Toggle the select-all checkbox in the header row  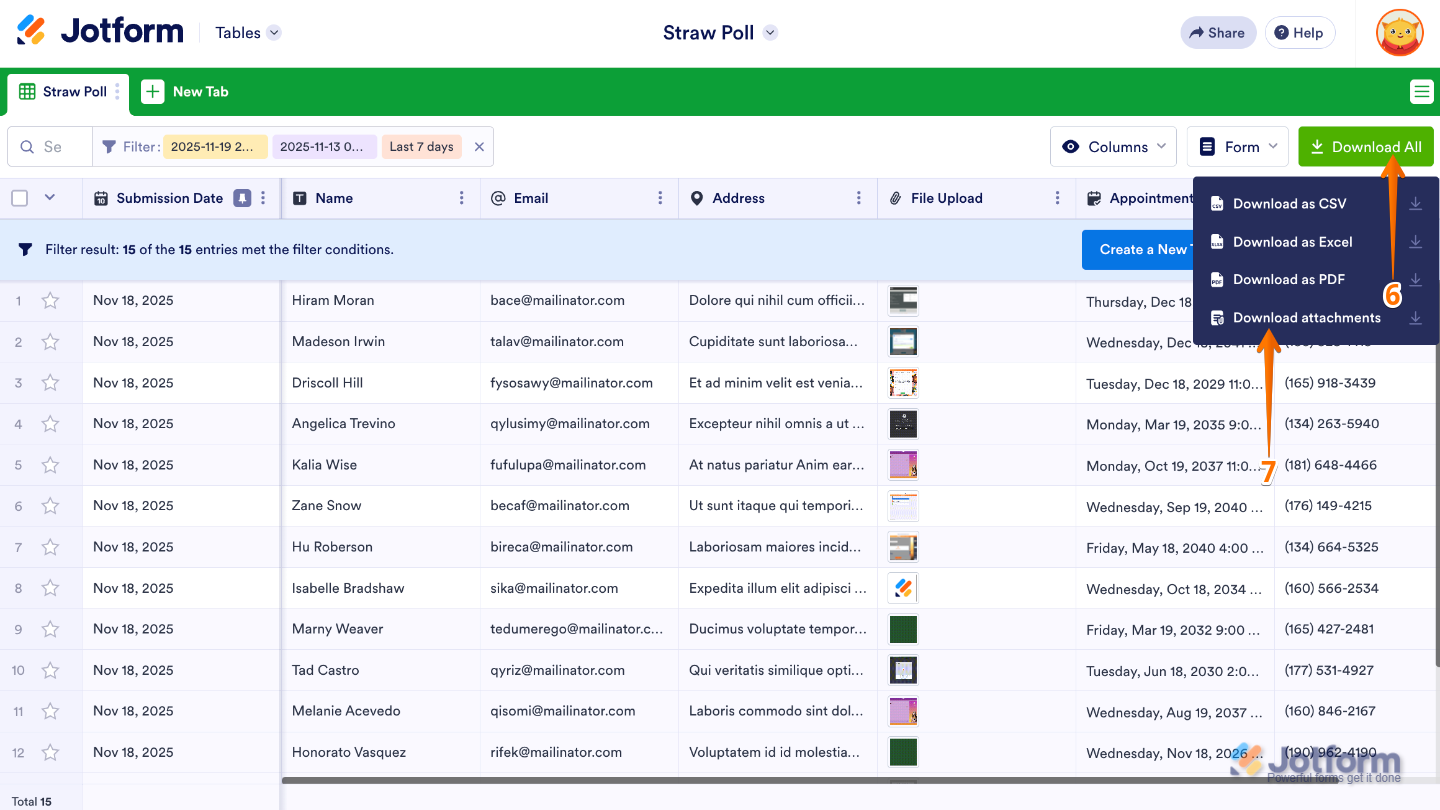click(17, 197)
